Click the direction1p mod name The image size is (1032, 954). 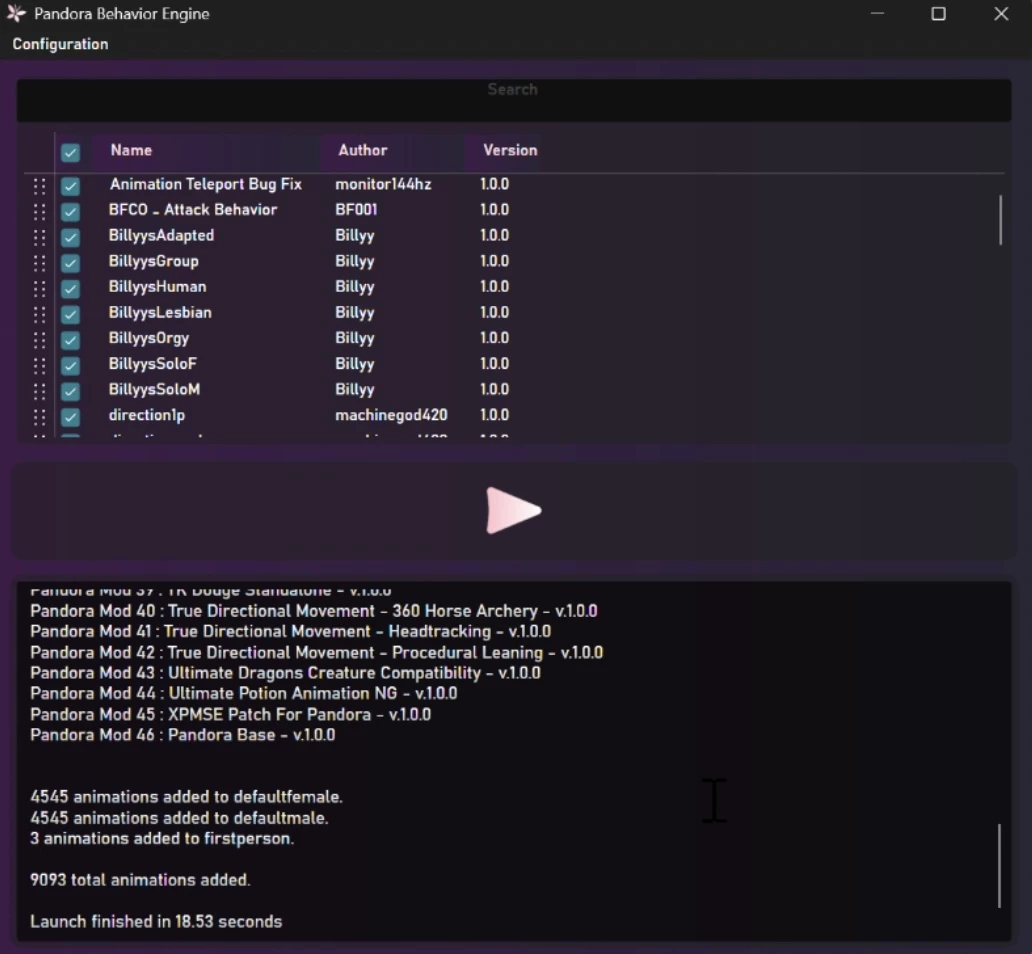(x=147, y=415)
